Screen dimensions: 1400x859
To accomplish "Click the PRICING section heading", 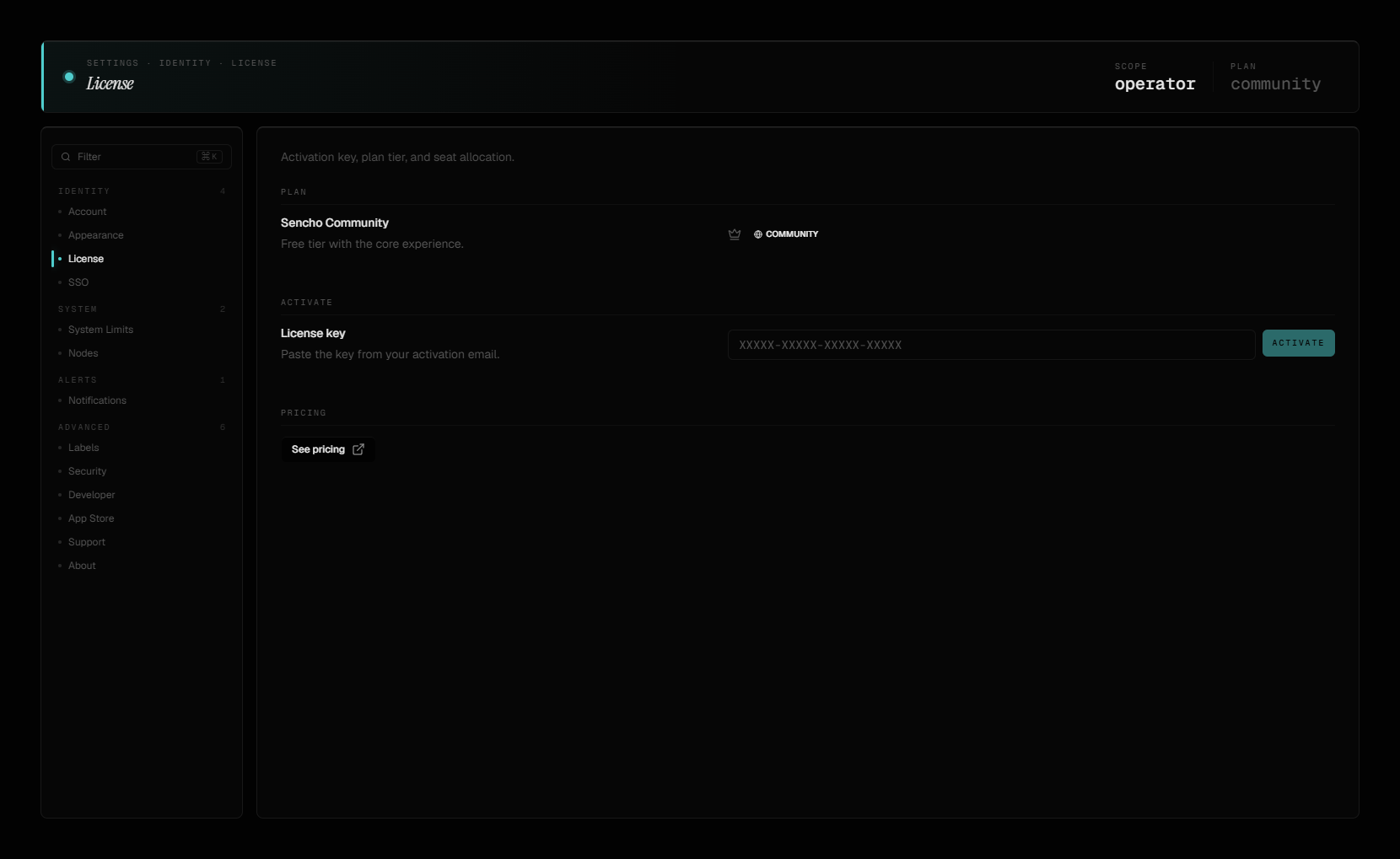I will [304, 413].
